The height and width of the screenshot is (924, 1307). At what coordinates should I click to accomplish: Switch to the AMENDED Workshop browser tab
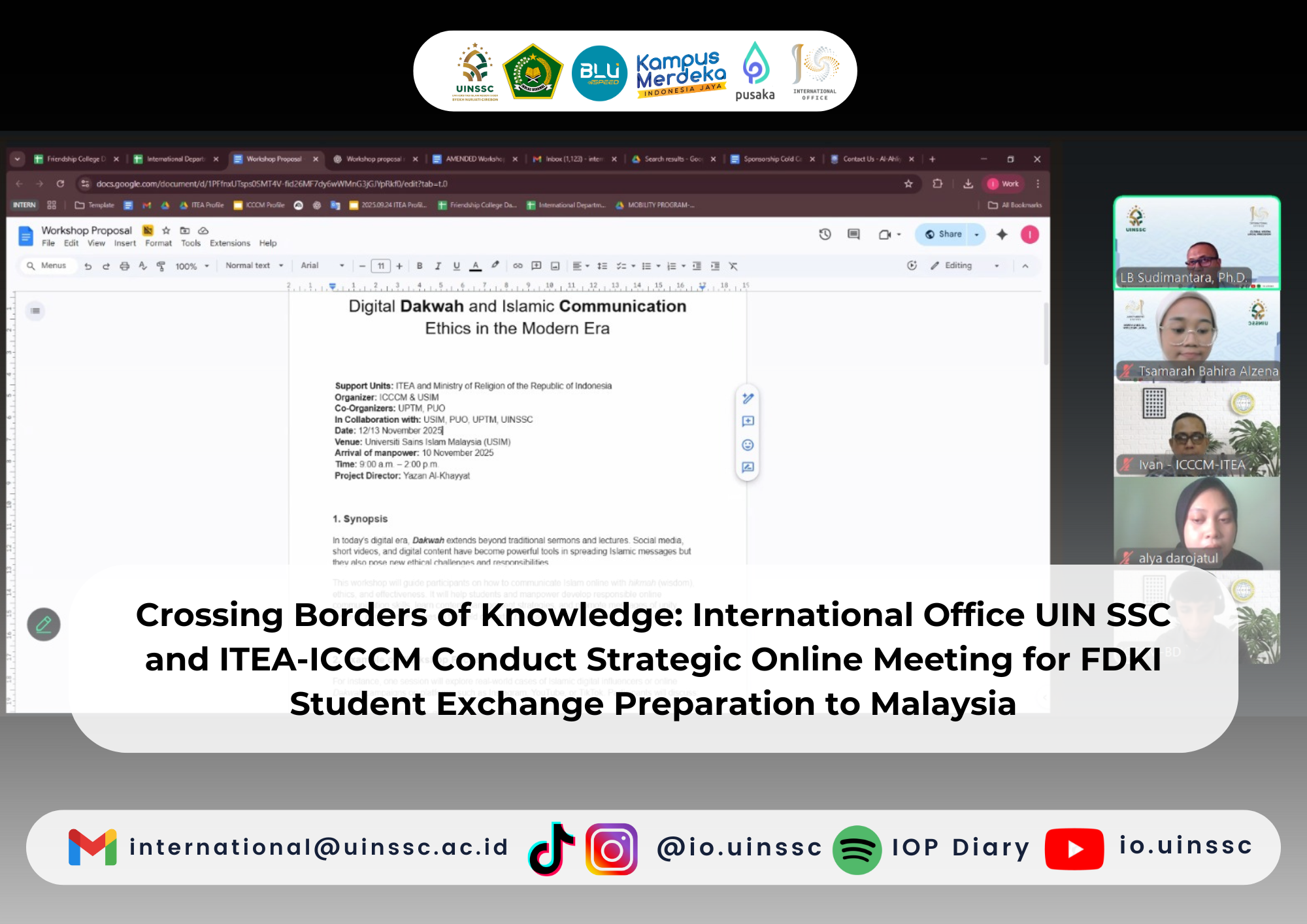click(x=474, y=159)
